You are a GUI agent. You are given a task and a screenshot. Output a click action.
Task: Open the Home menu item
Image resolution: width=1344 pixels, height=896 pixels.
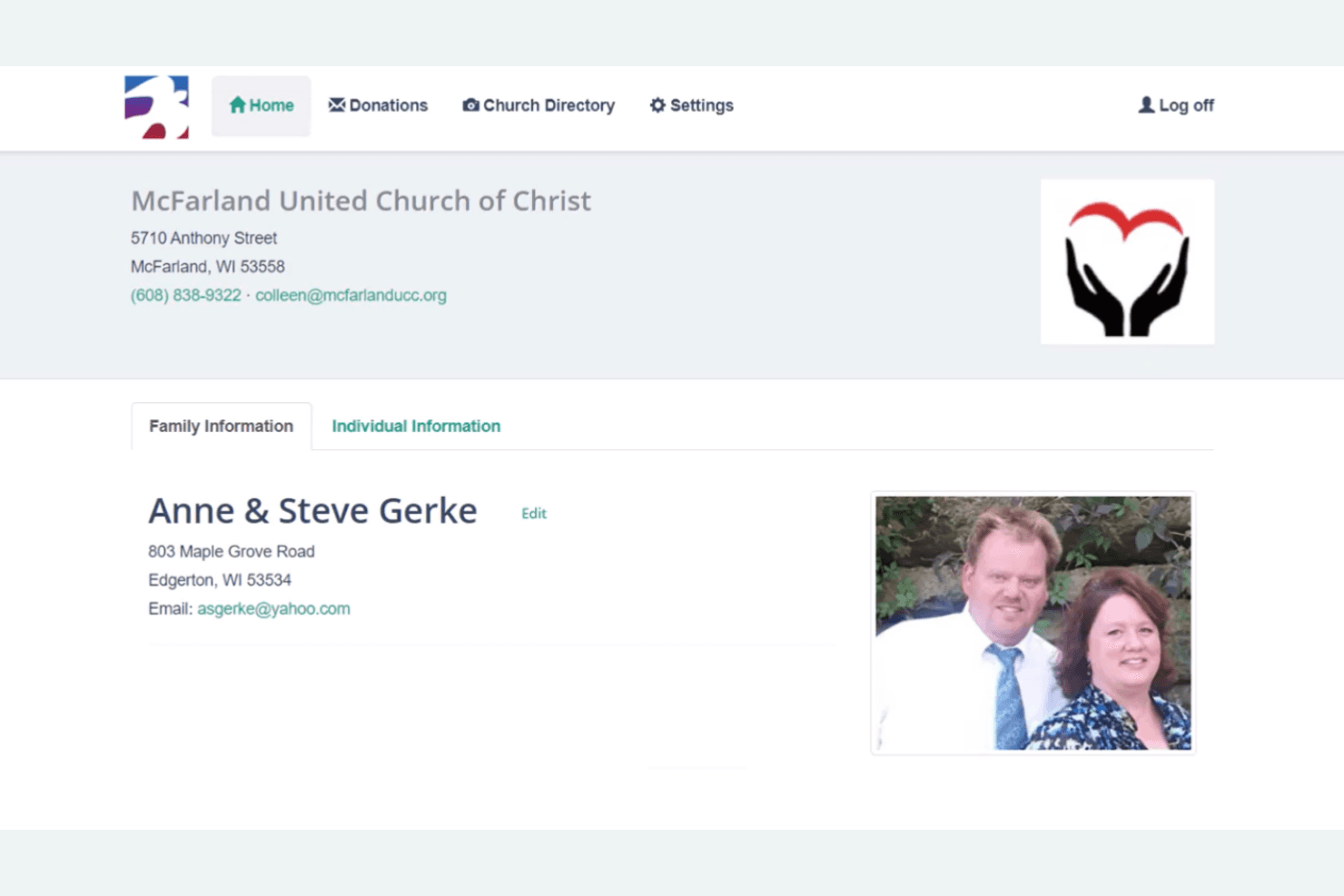(x=262, y=105)
